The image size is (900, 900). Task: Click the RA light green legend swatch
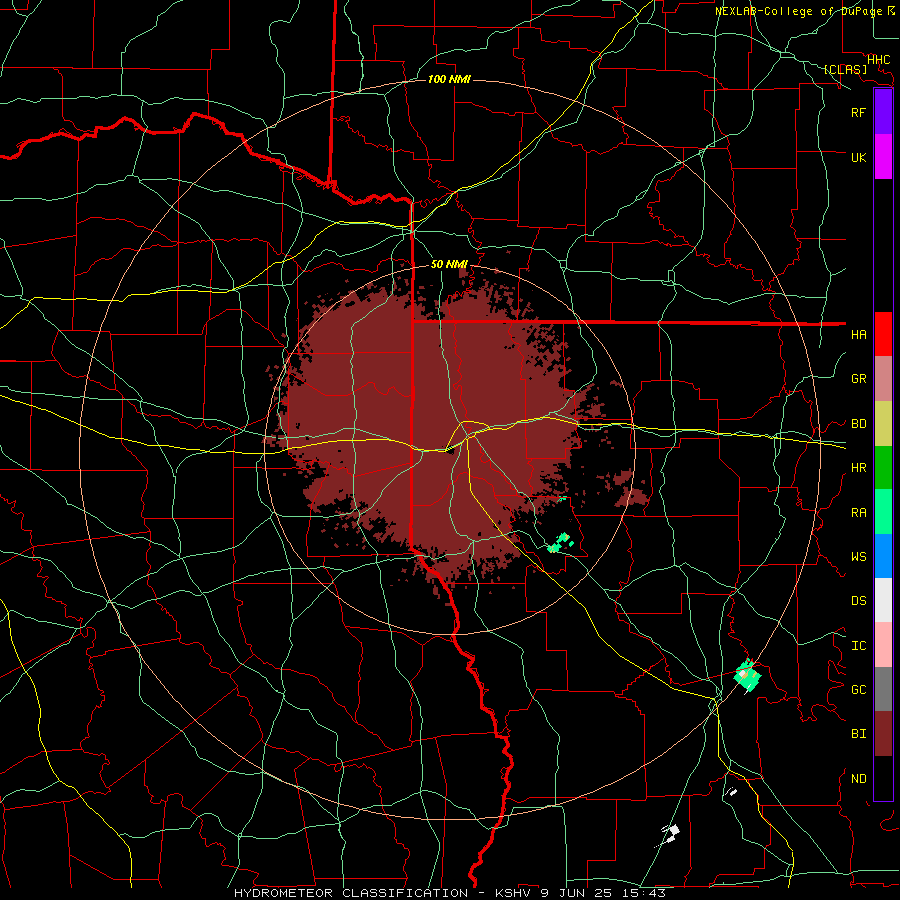click(883, 512)
